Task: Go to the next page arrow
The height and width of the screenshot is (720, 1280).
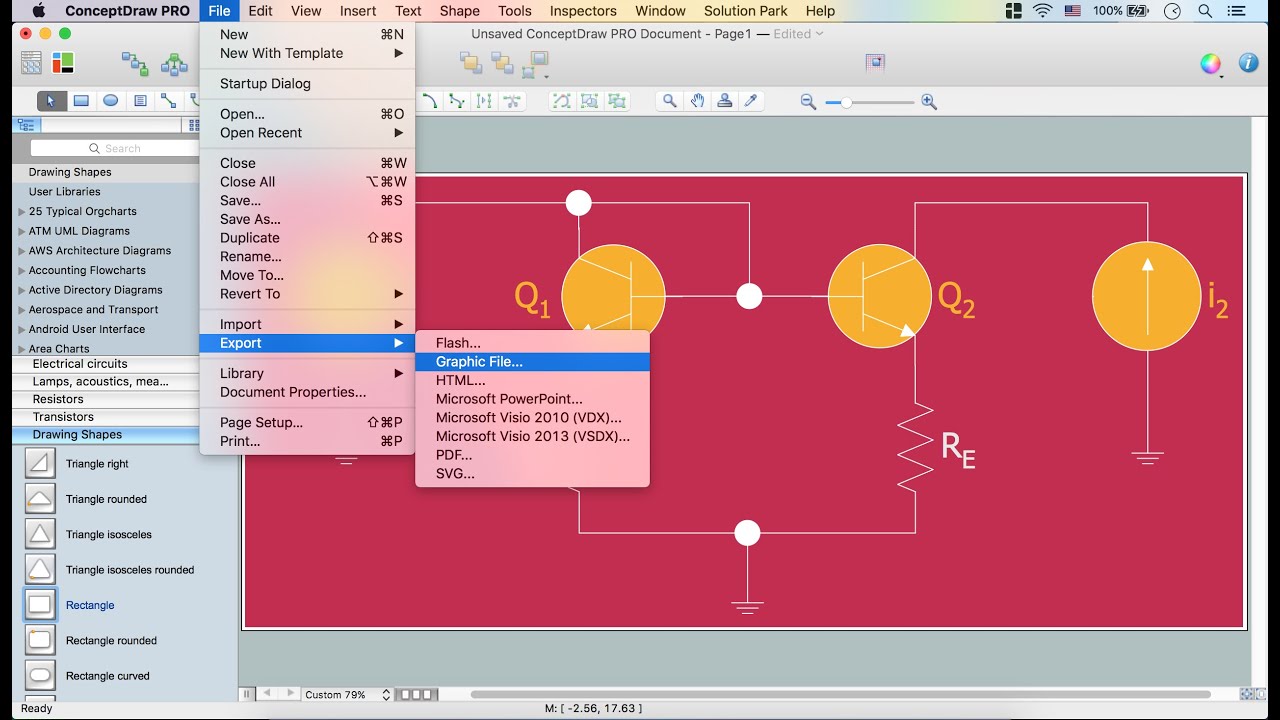Action: tap(291, 693)
